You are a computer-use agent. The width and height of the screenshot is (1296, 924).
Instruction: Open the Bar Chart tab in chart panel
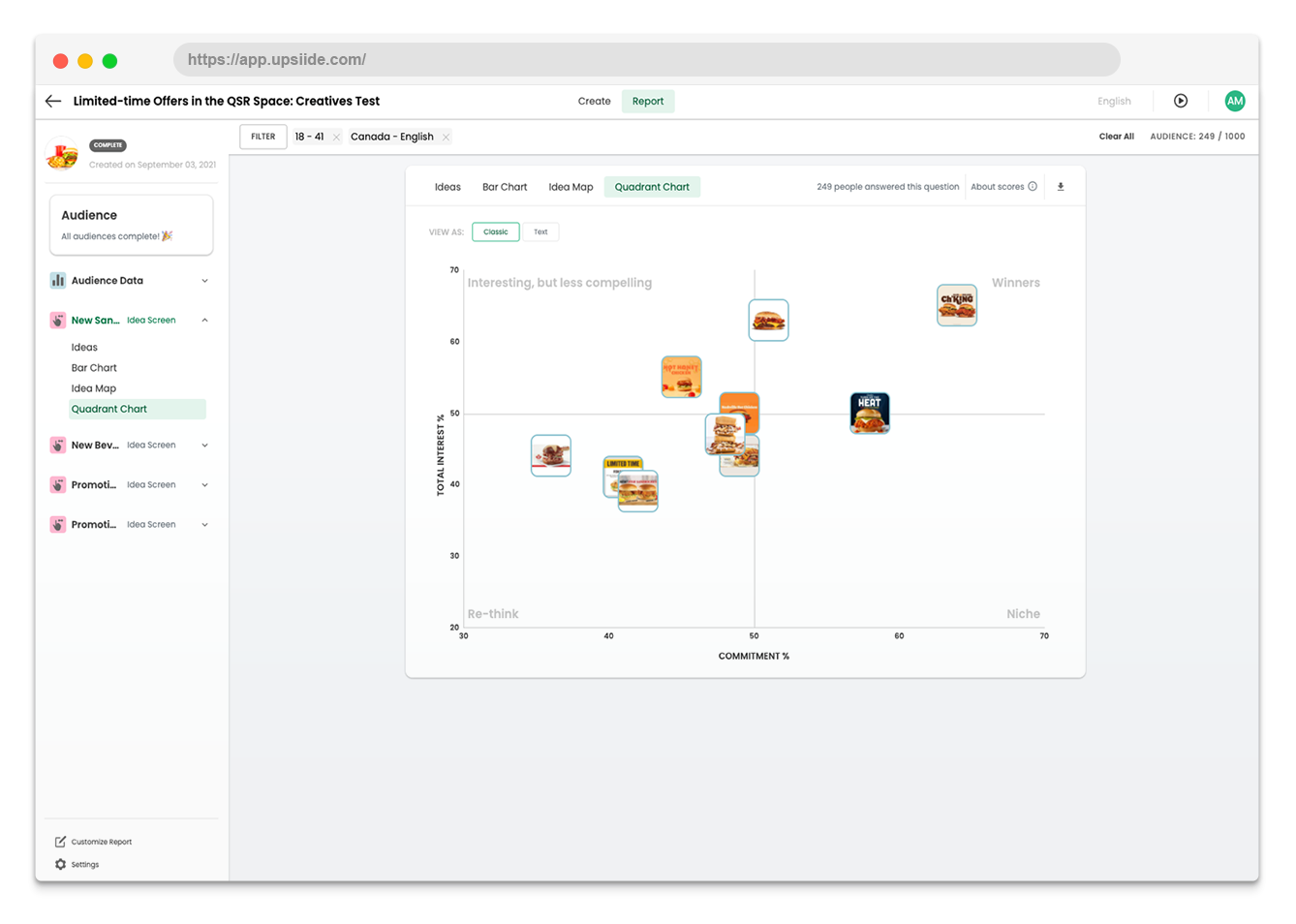tap(505, 187)
